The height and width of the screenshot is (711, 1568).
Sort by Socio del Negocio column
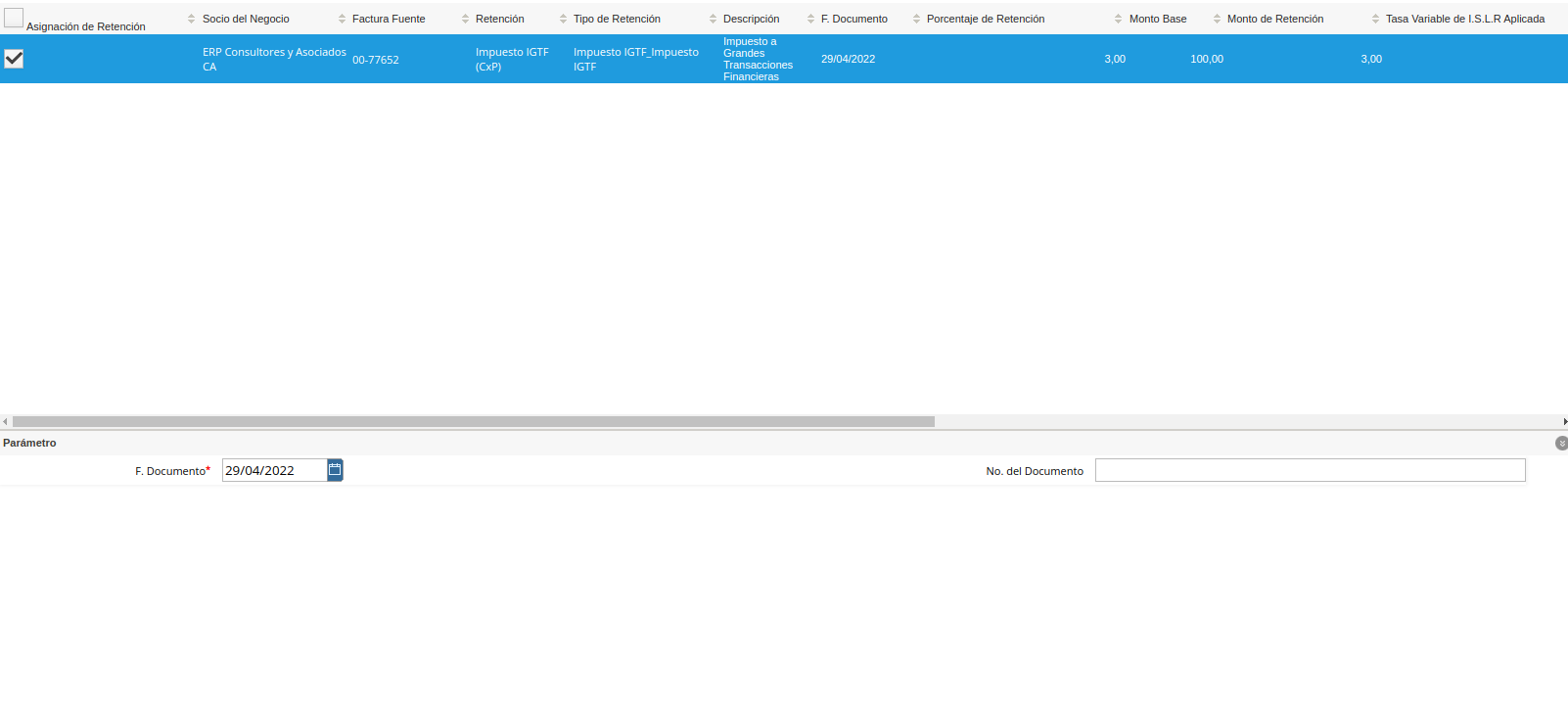click(x=246, y=19)
